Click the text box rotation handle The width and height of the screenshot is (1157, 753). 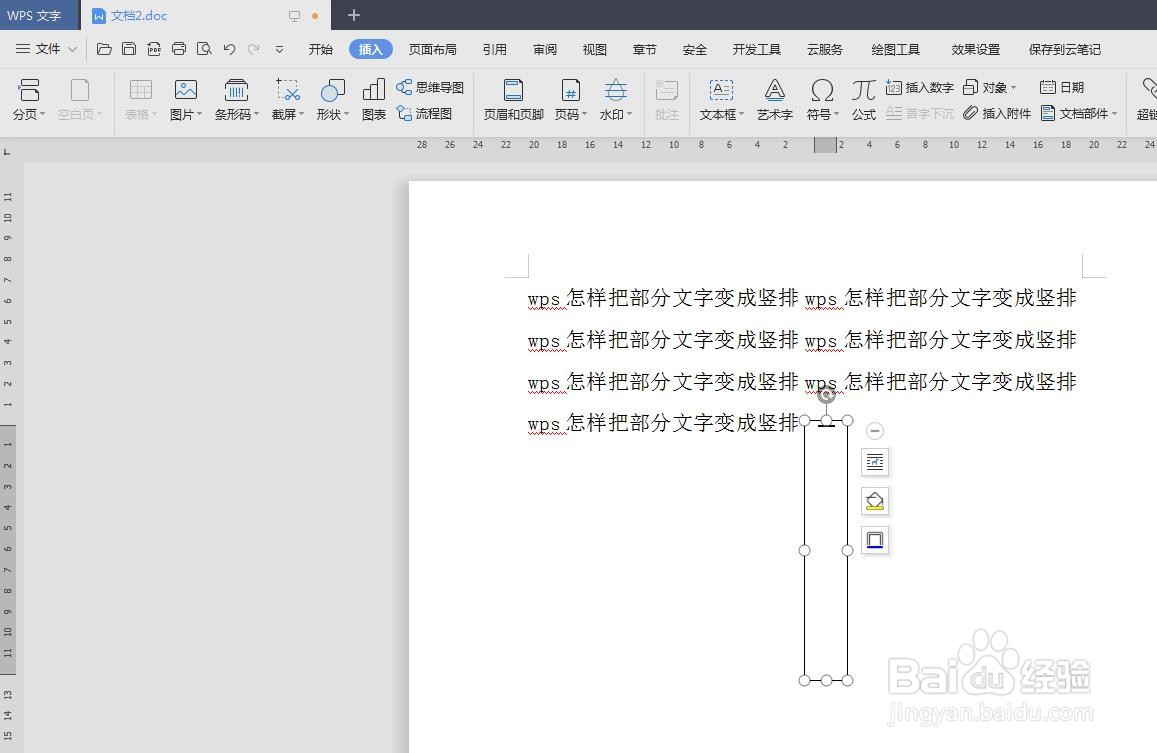click(826, 395)
